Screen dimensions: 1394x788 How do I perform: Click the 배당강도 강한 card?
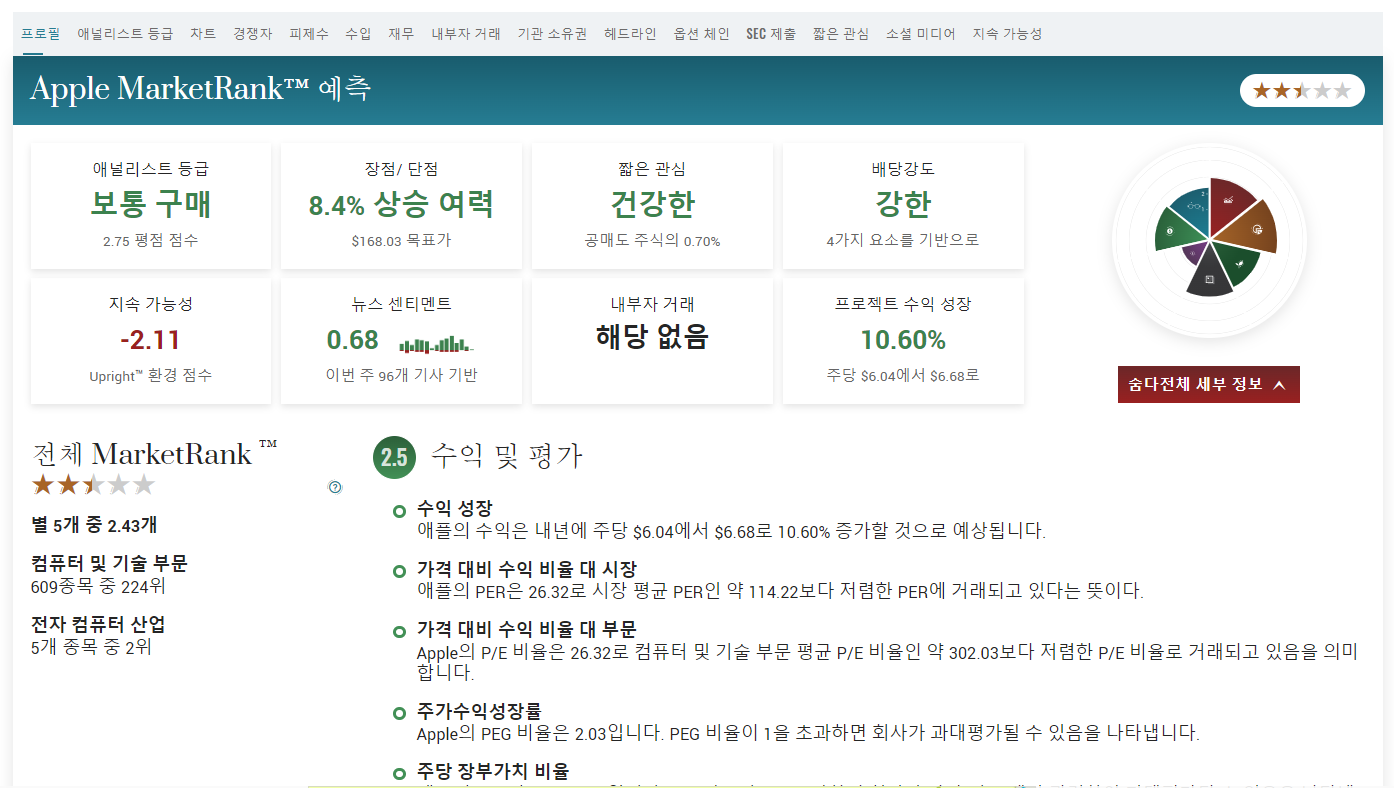click(903, 205)
